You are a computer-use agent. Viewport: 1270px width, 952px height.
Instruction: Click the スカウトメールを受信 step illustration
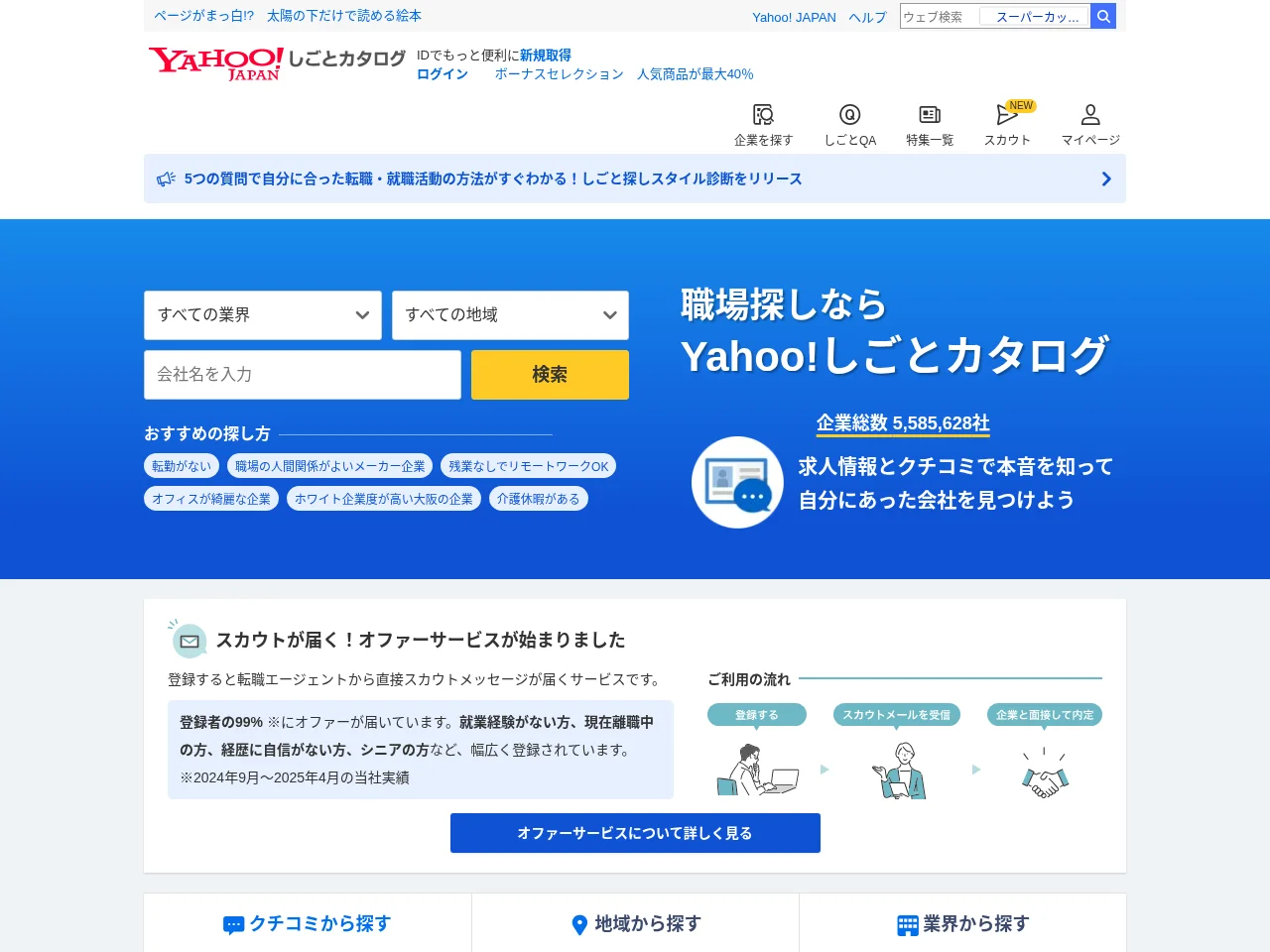coord(899,770)
